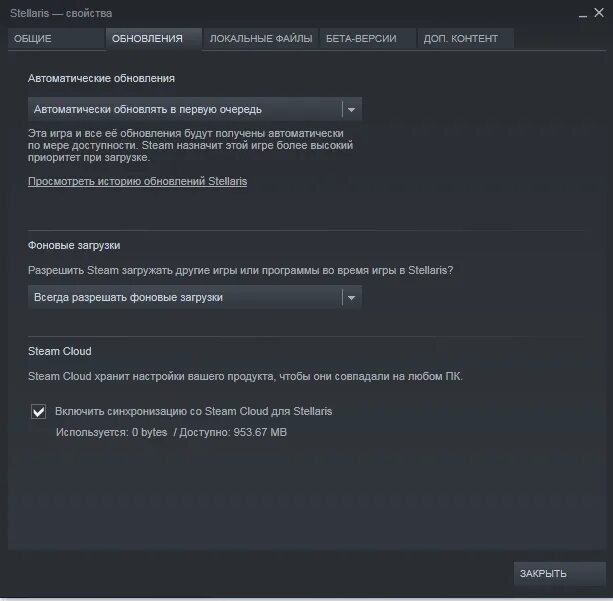This screenshot has width=613, height=601.
Task: Open the ДОП. КОНТЕНТ tab
Action: (465, 39)
